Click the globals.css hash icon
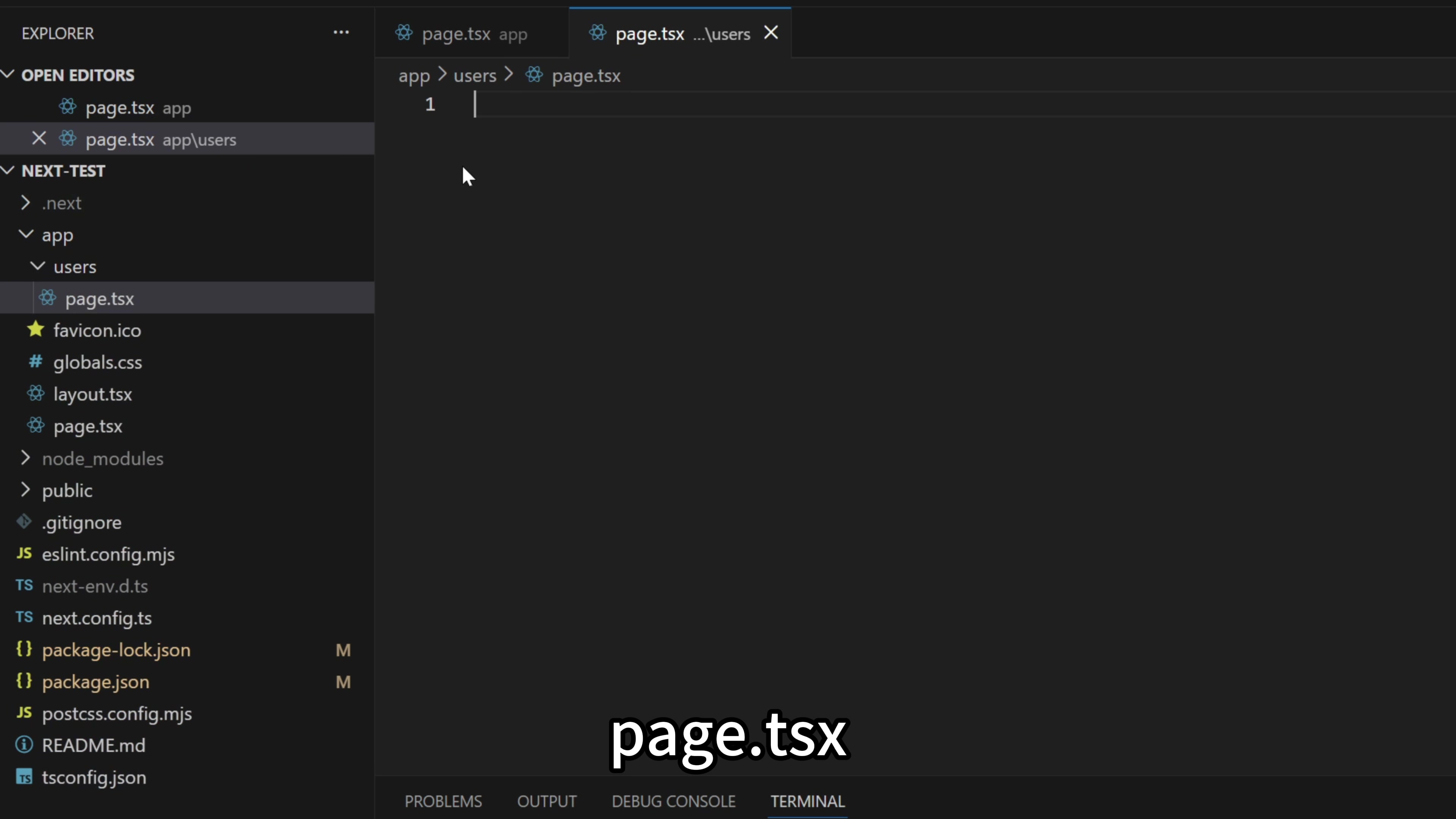 (36, 362)
